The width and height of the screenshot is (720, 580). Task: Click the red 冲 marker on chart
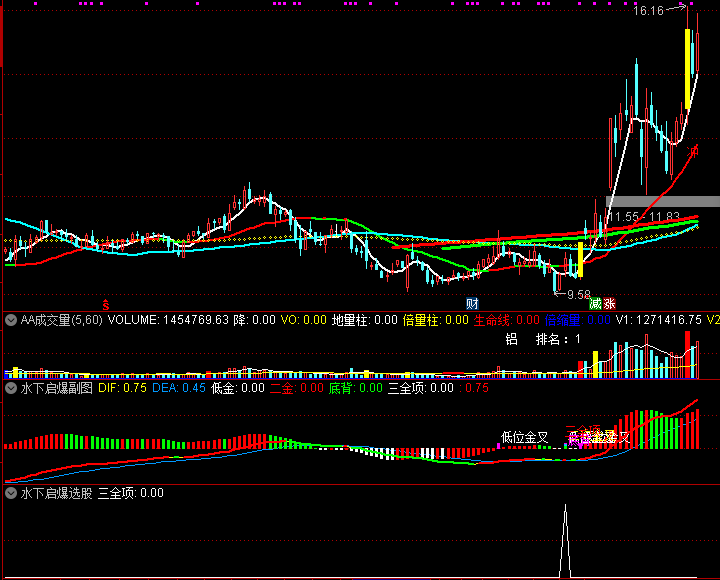click(x=692, y=151)
